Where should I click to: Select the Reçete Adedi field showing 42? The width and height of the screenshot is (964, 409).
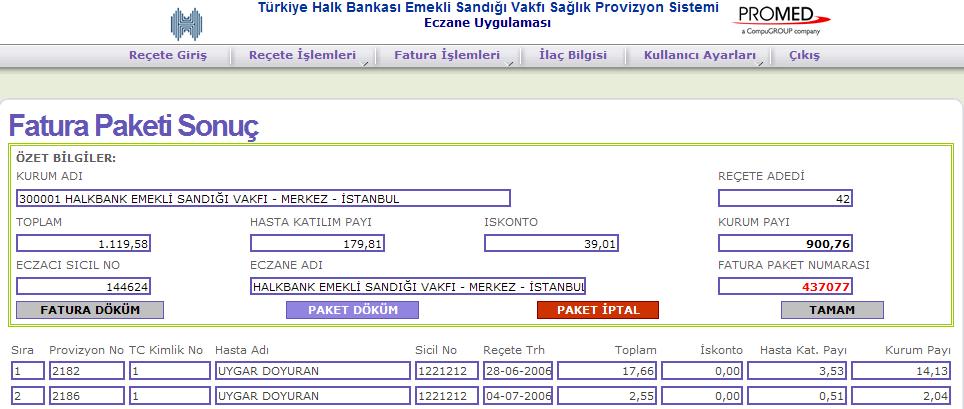click(785, 198)
